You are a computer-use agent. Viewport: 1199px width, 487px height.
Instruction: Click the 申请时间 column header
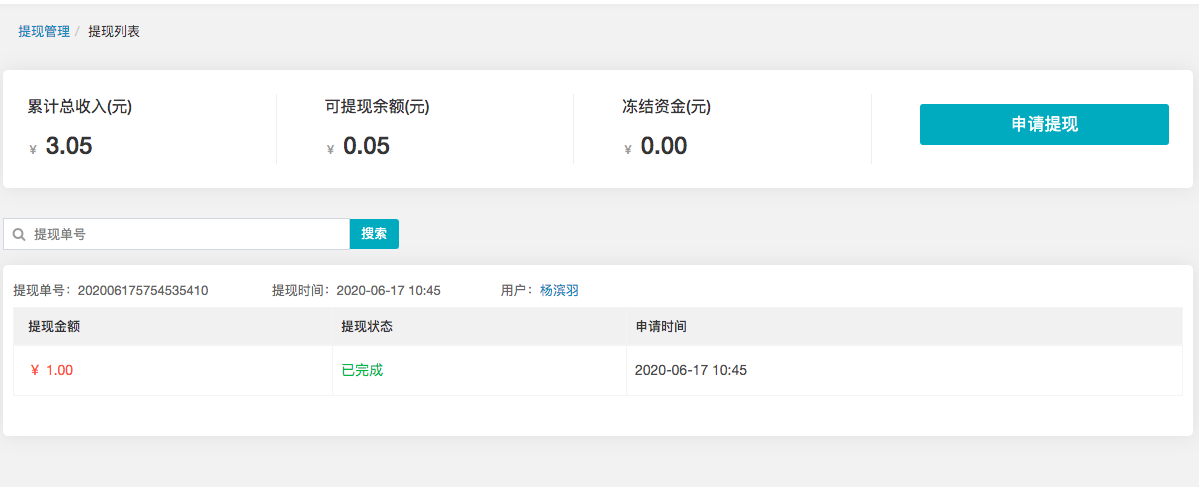pyautogui.click(x=661, y=326)
